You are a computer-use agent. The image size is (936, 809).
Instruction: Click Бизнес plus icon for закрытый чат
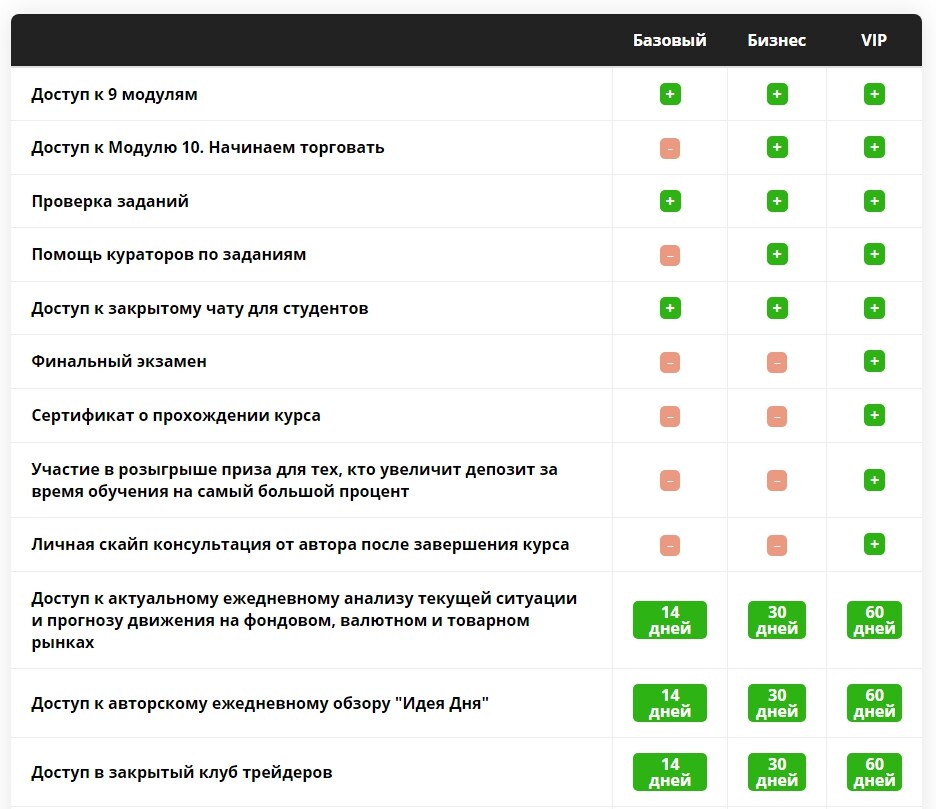click(x=777, y=308)
